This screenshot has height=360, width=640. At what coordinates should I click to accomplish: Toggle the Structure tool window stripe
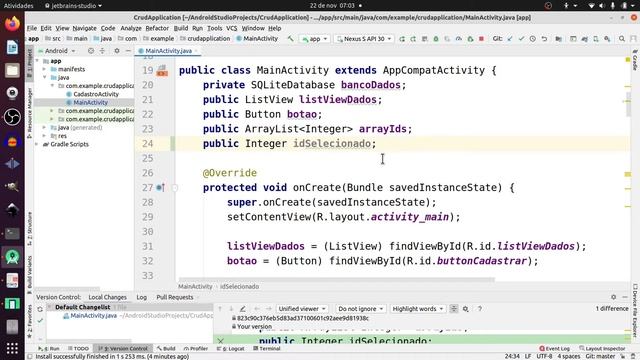(29, 229)
